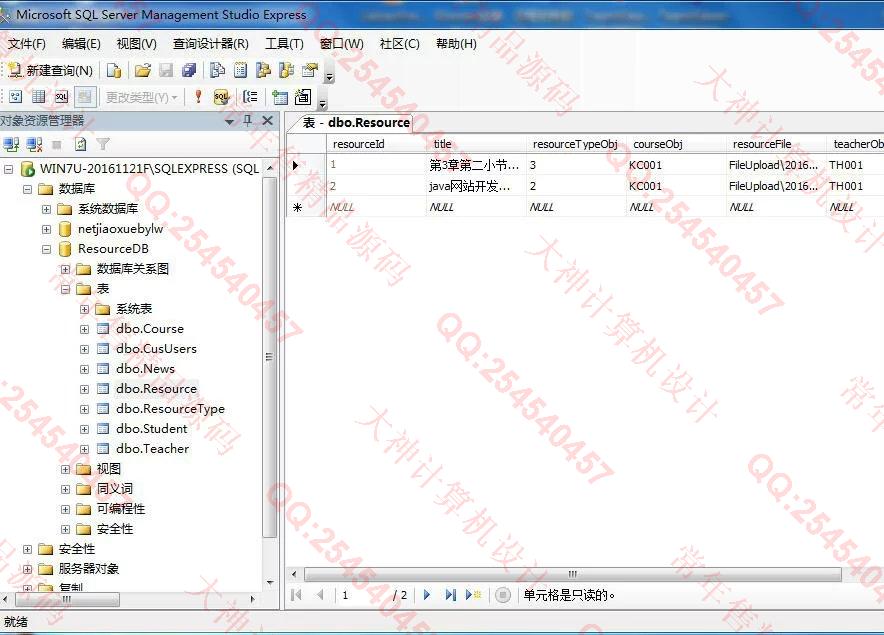Click the Verify SQL syntax icon
This screenshot has height=635, width=884.
click(x=222, y=97)
